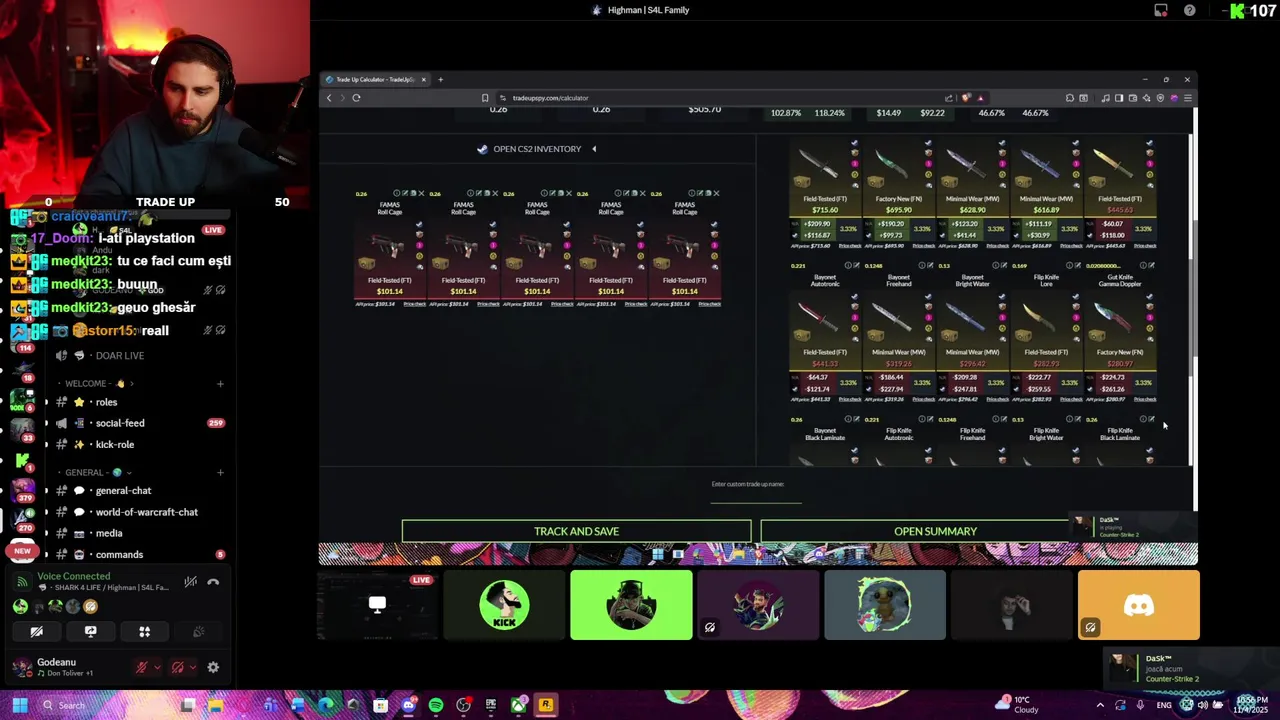1280x720 pixels.
Task: Open Rockstar Games Launcher from taskbar
Action: pyautogui.click(x=546, y=705)
